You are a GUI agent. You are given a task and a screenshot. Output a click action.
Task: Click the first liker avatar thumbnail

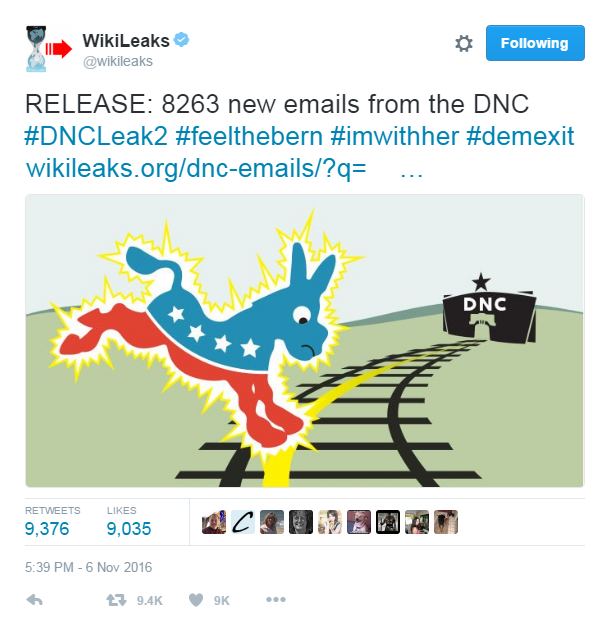click(214, 522)
